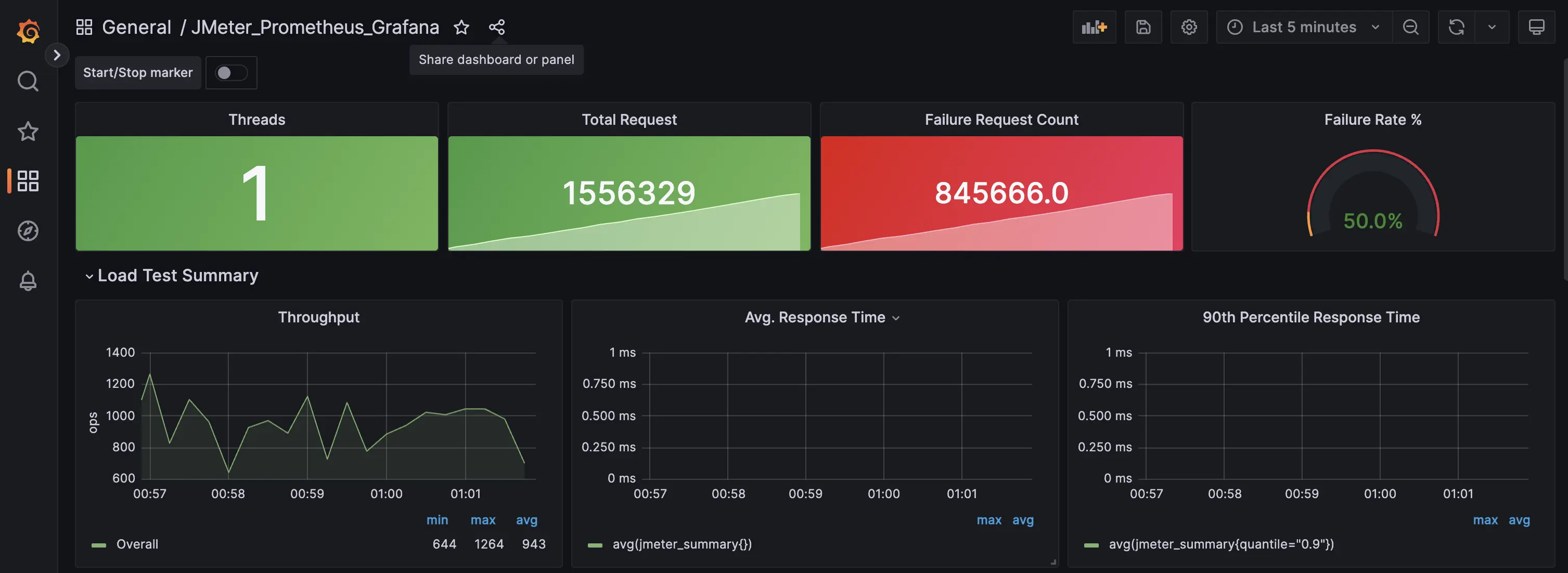
Task: Click the 90th percentile legend color swatch
Action: click(1091, 545)
